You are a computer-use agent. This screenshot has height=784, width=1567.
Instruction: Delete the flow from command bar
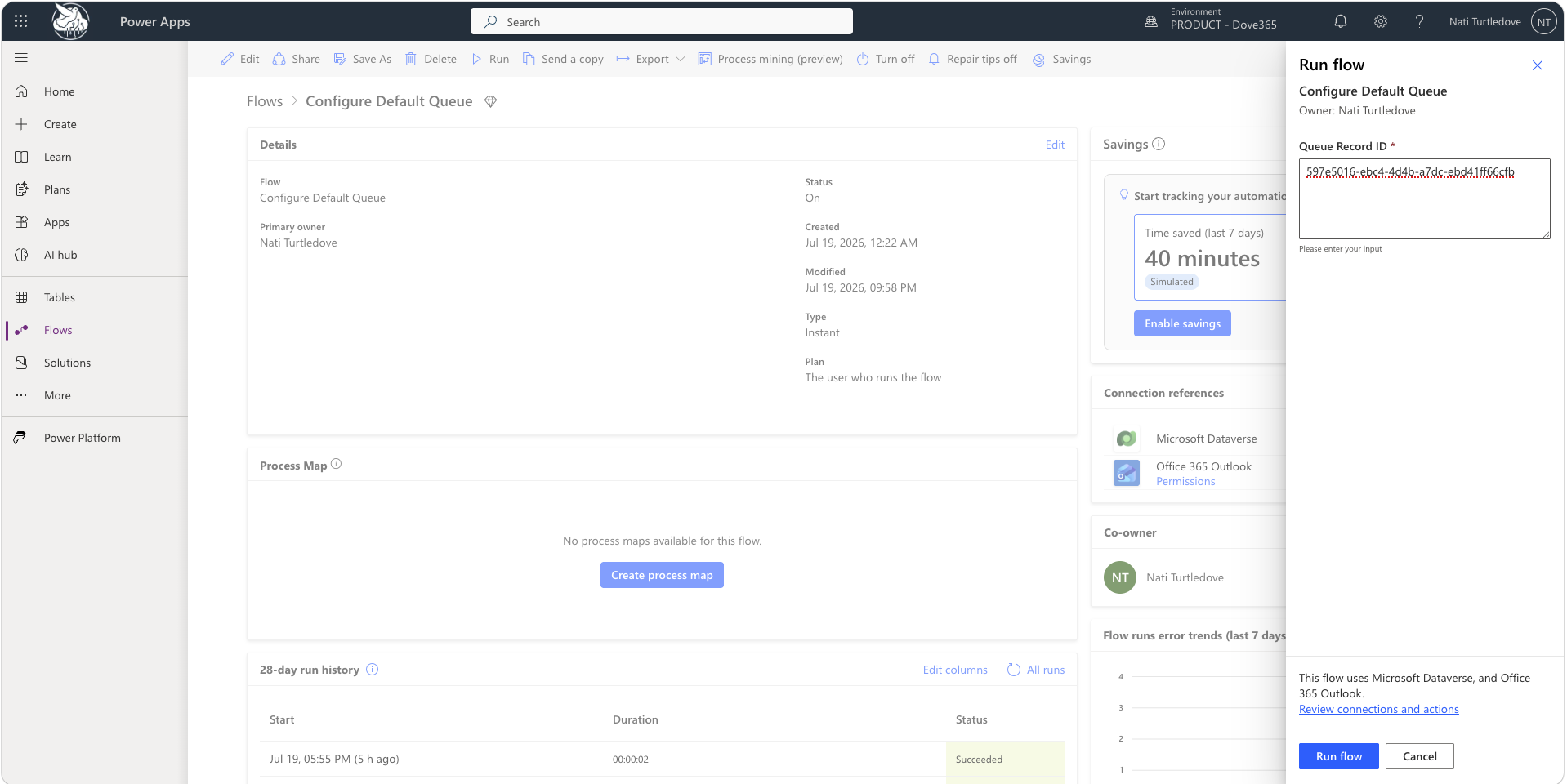[431, 59]
